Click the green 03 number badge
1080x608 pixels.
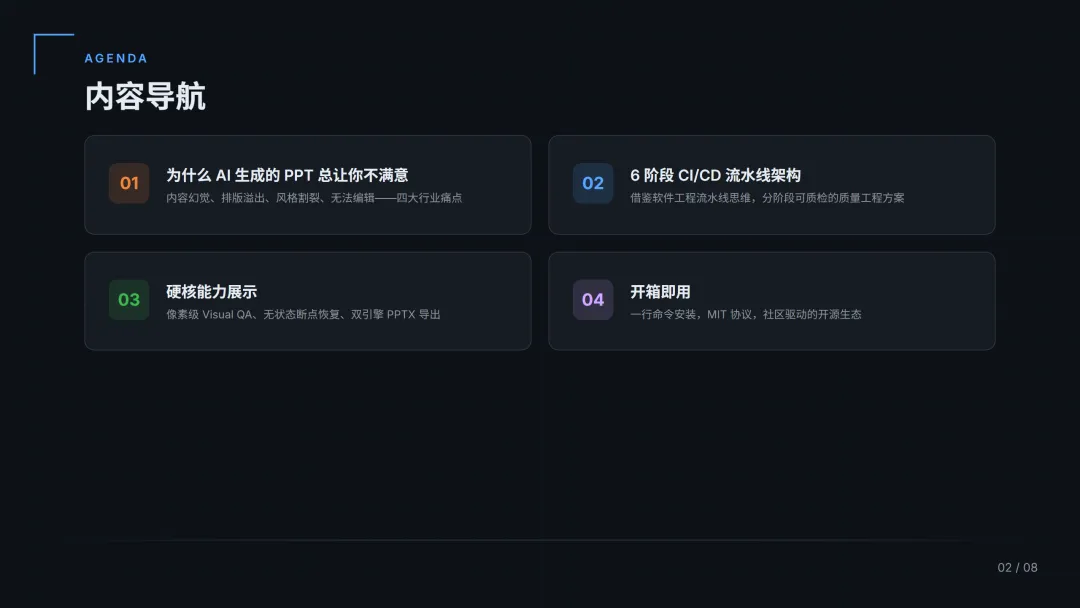pyautogui.click(x=129, y=300)
